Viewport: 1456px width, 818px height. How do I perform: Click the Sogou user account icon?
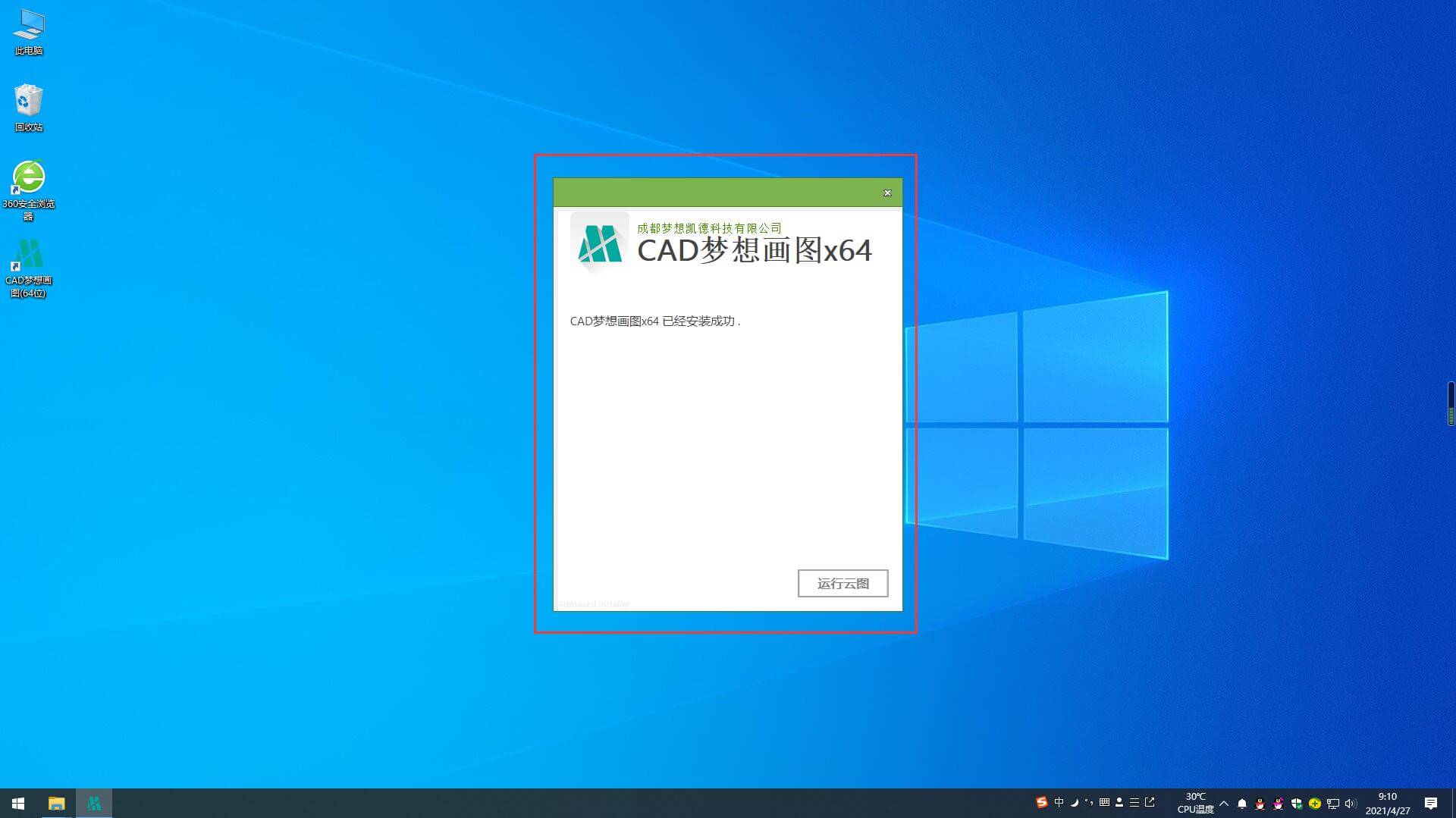1119,802
